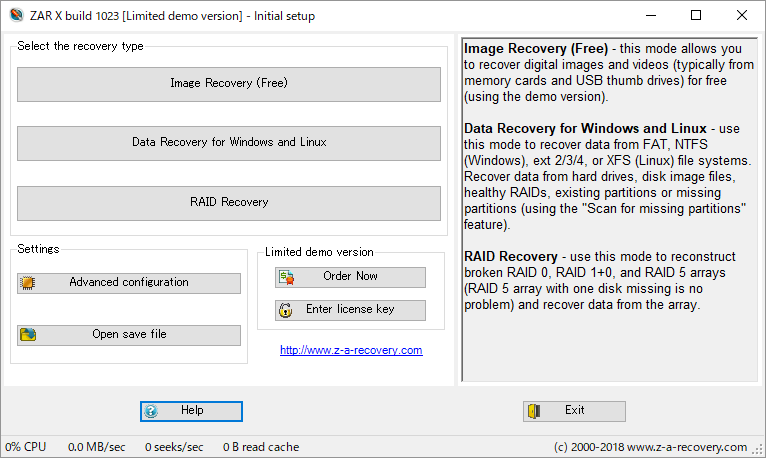Maximize the ZAR X window

click(696, 15)
